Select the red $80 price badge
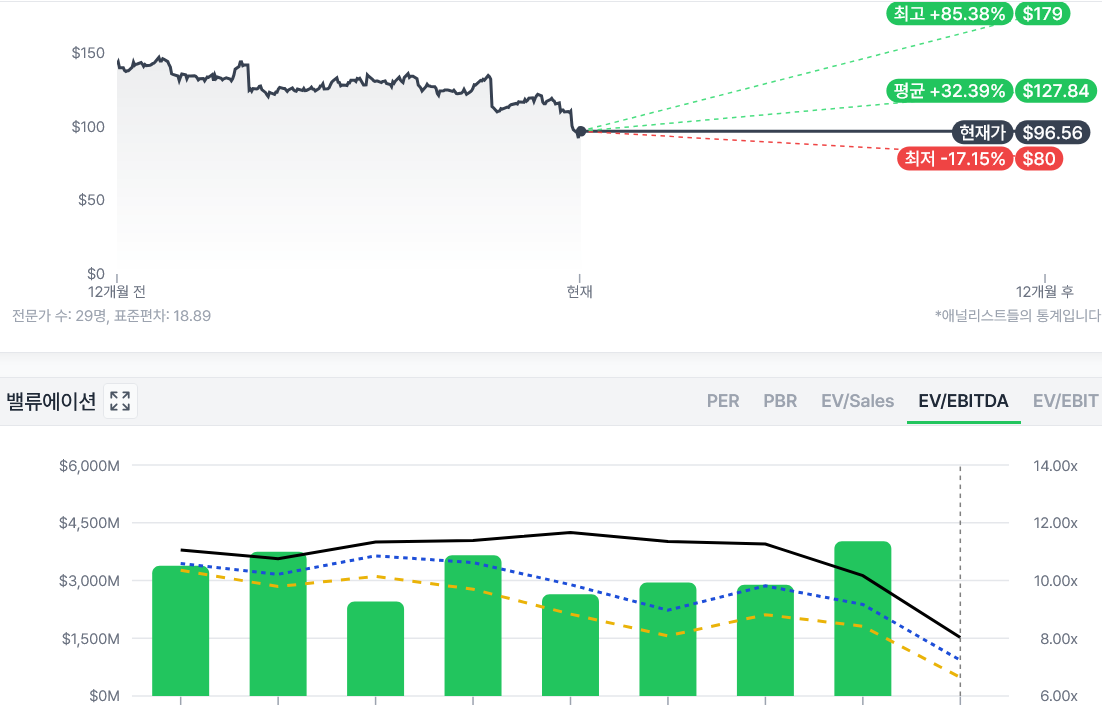Image resolution: width=1102 pixels, height=708 pixels. click(1039, 158)
